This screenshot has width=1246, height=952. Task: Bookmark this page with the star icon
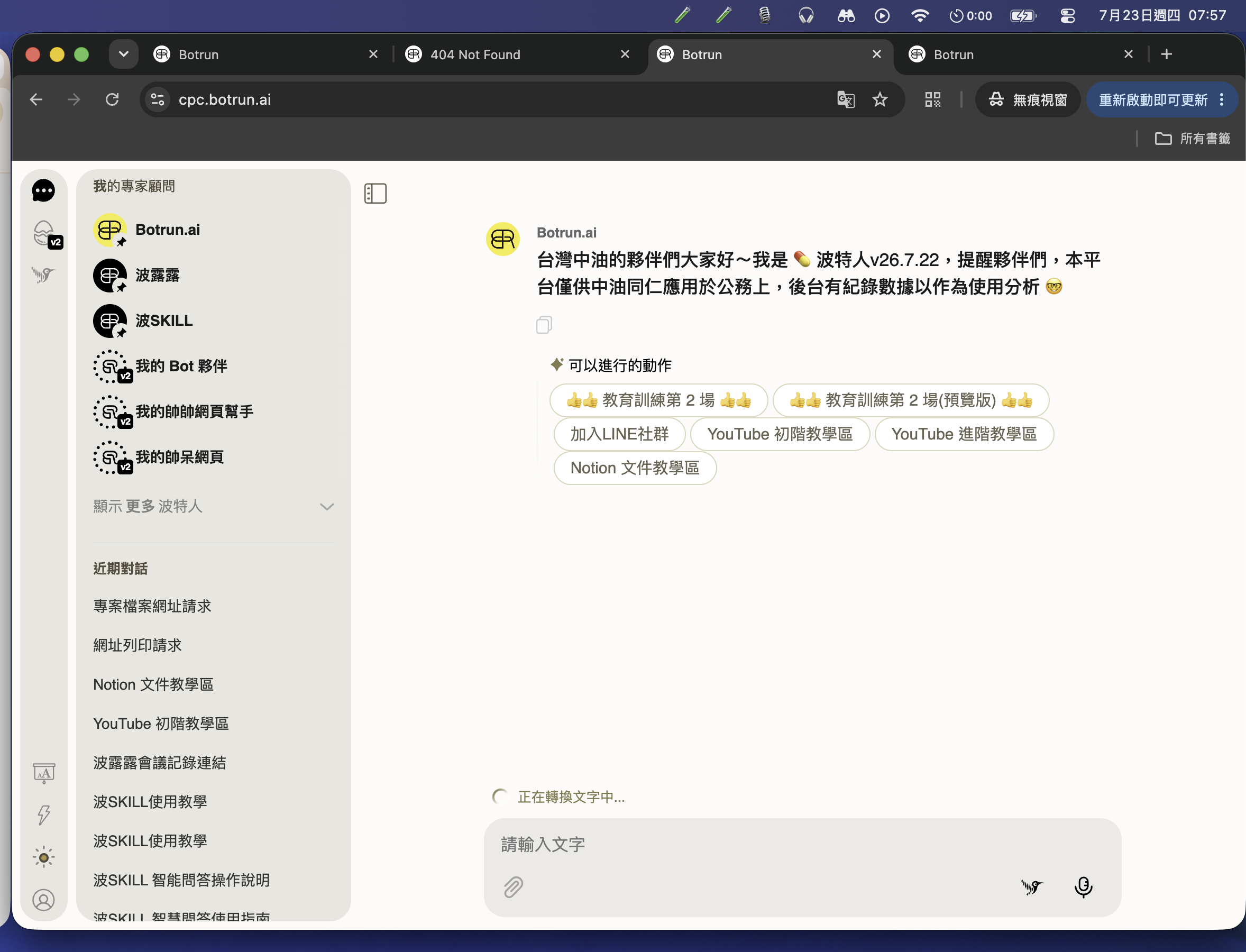click(879, 100)
